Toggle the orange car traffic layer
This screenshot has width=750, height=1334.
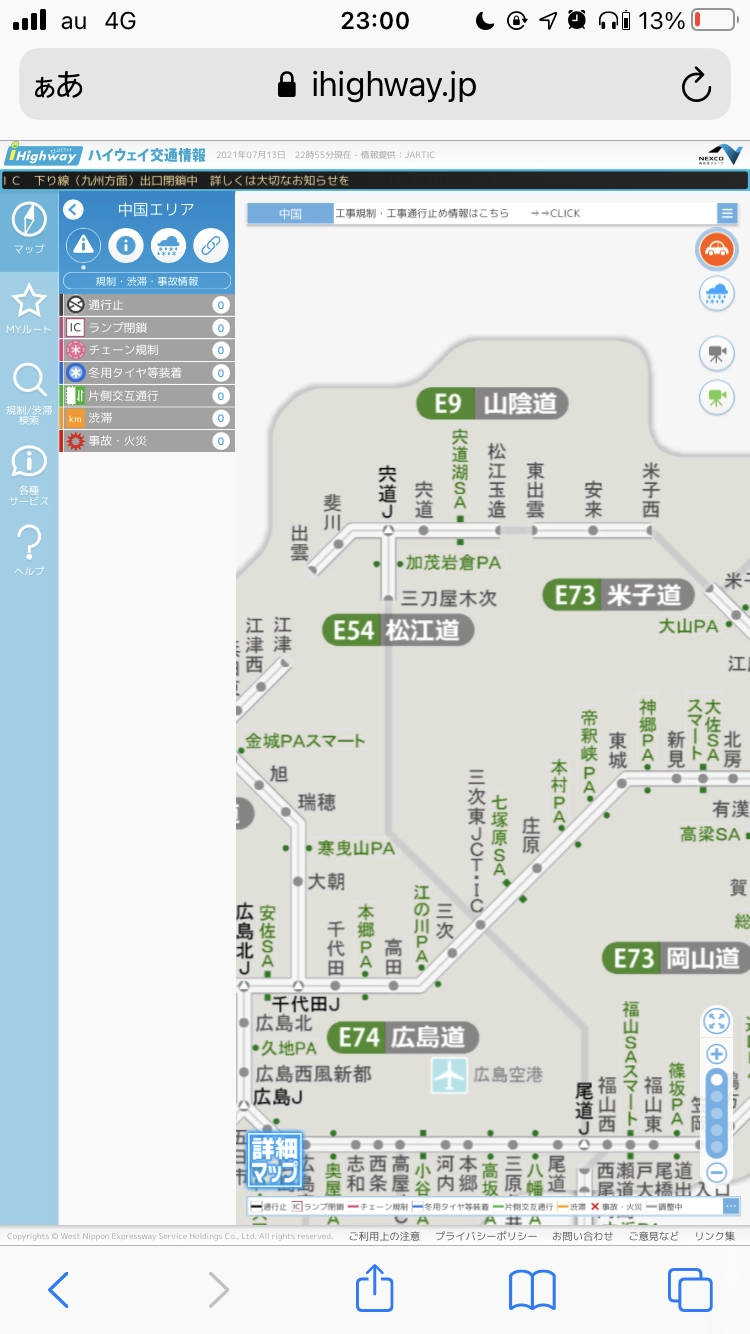[x=716, y=250]
